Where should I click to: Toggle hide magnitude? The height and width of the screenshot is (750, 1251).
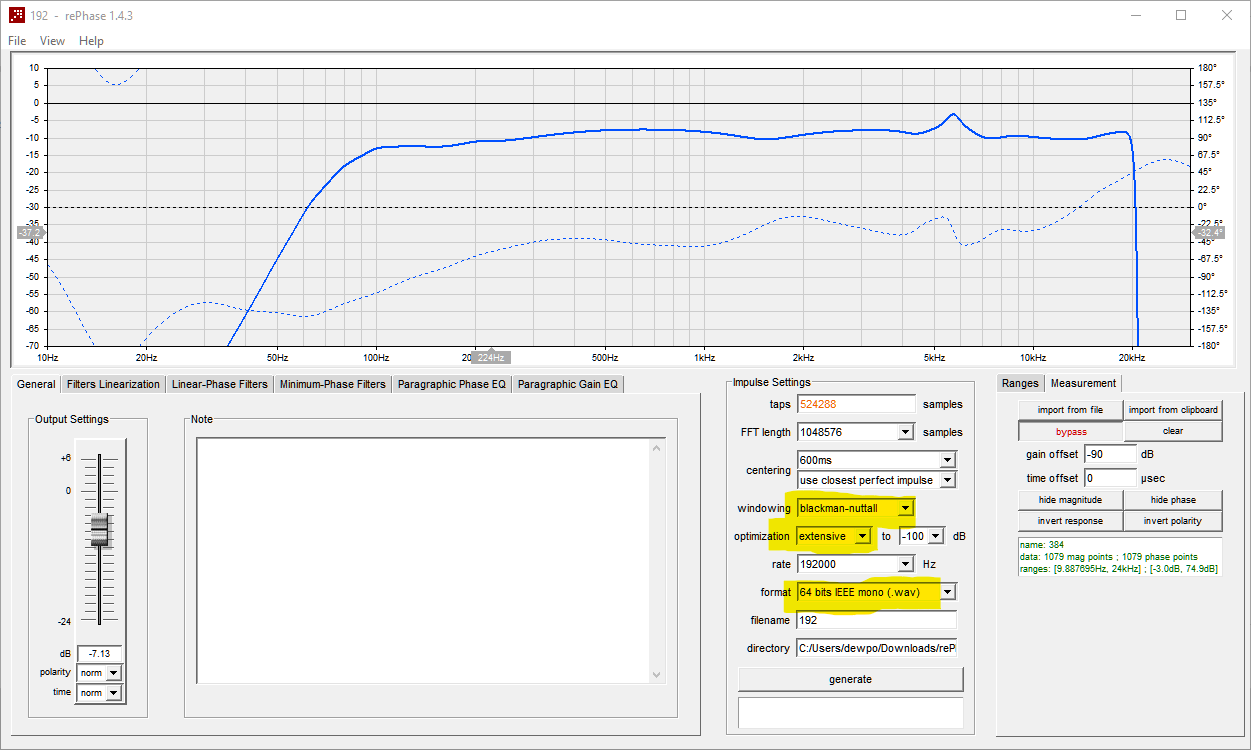pos(1070,499)
